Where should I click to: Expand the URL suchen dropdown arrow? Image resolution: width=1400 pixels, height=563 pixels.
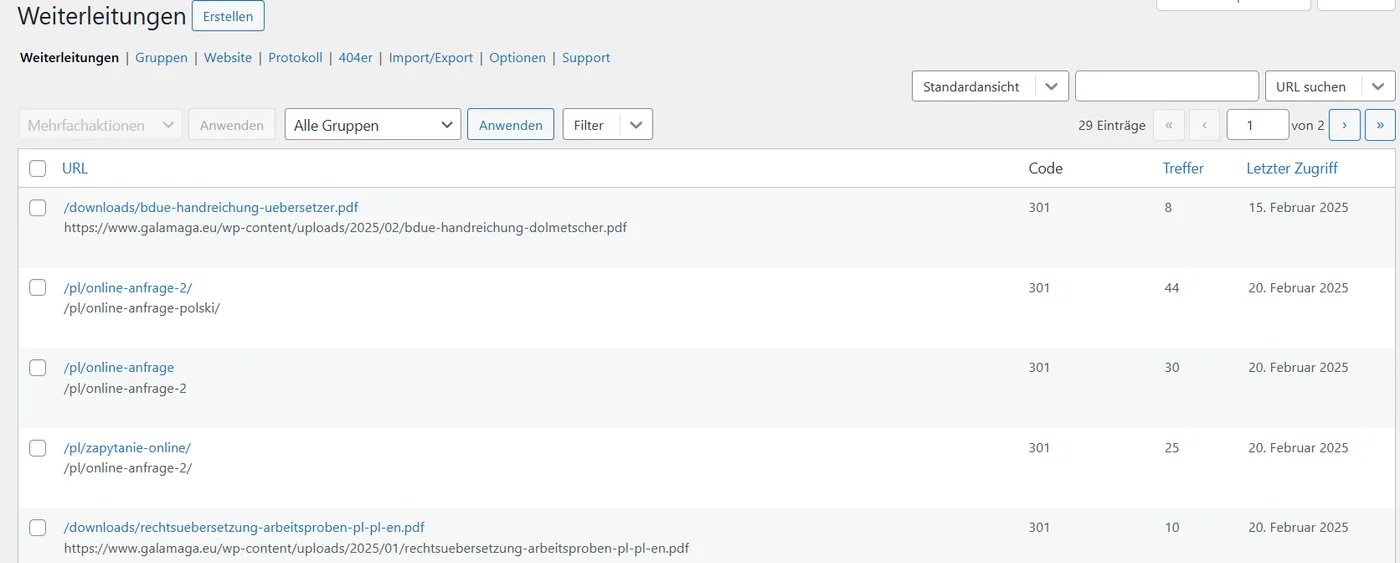point(1377,86)
